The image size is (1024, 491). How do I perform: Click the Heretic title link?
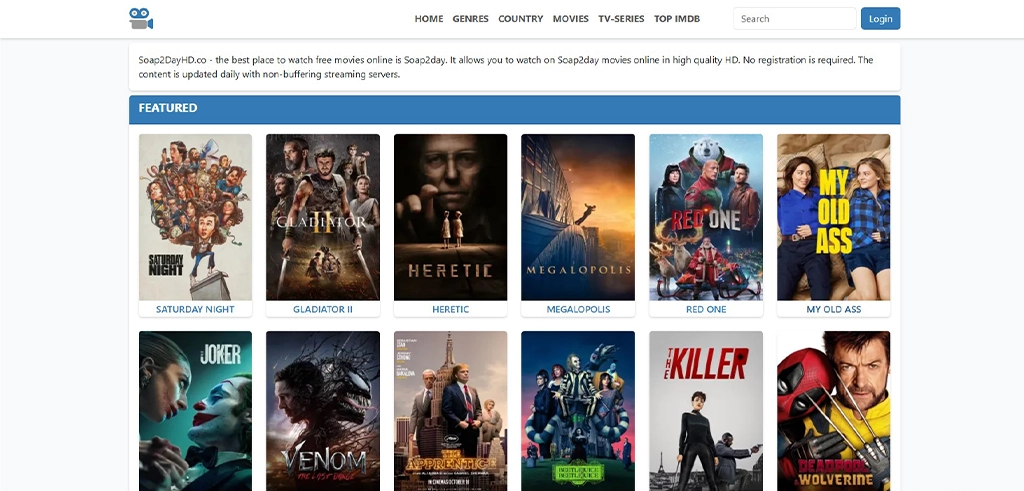point(450,310)
